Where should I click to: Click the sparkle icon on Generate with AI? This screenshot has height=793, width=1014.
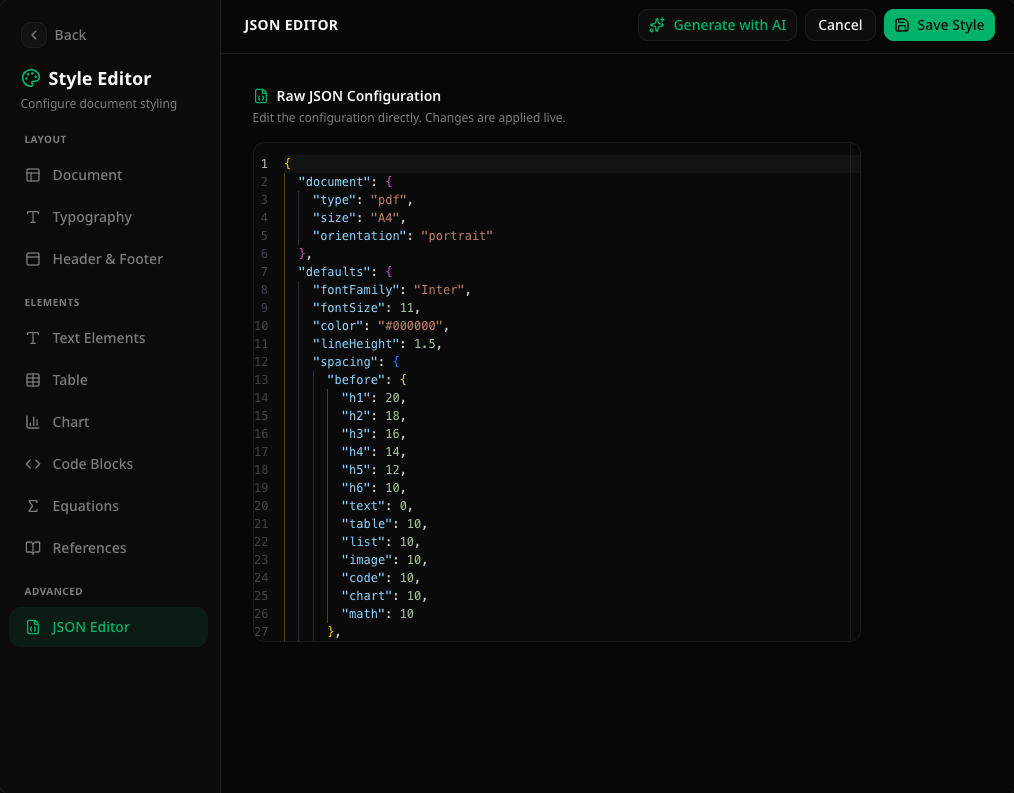point(658,24)
